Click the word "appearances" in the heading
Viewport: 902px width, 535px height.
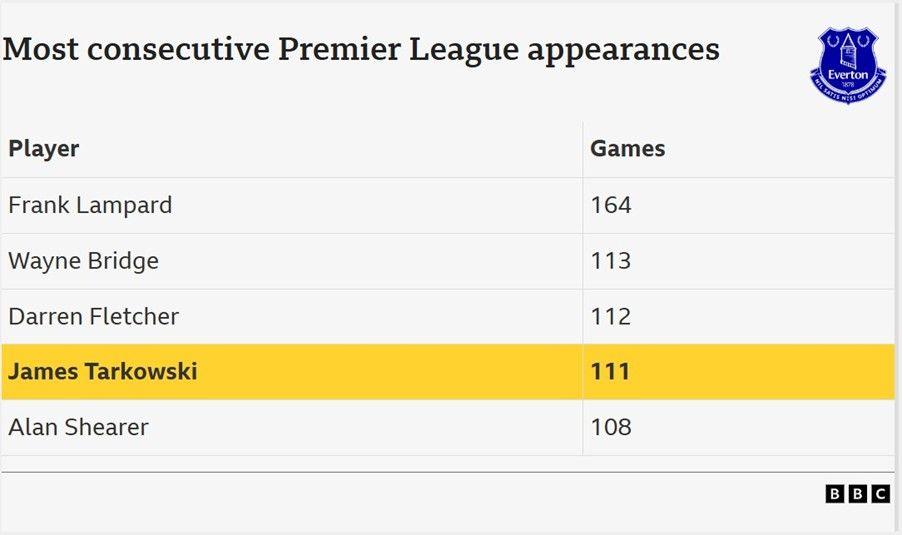point(623,50)
